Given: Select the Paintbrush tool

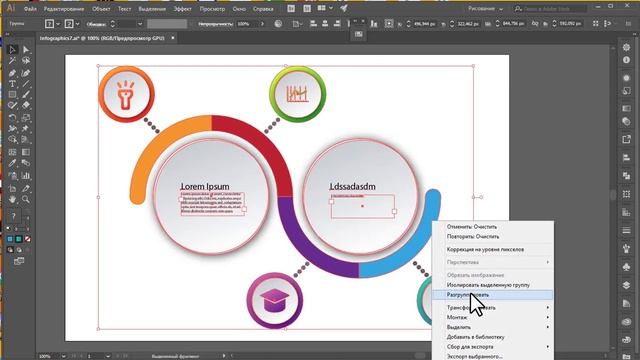Looking at the screenshot, I should 26,95.
